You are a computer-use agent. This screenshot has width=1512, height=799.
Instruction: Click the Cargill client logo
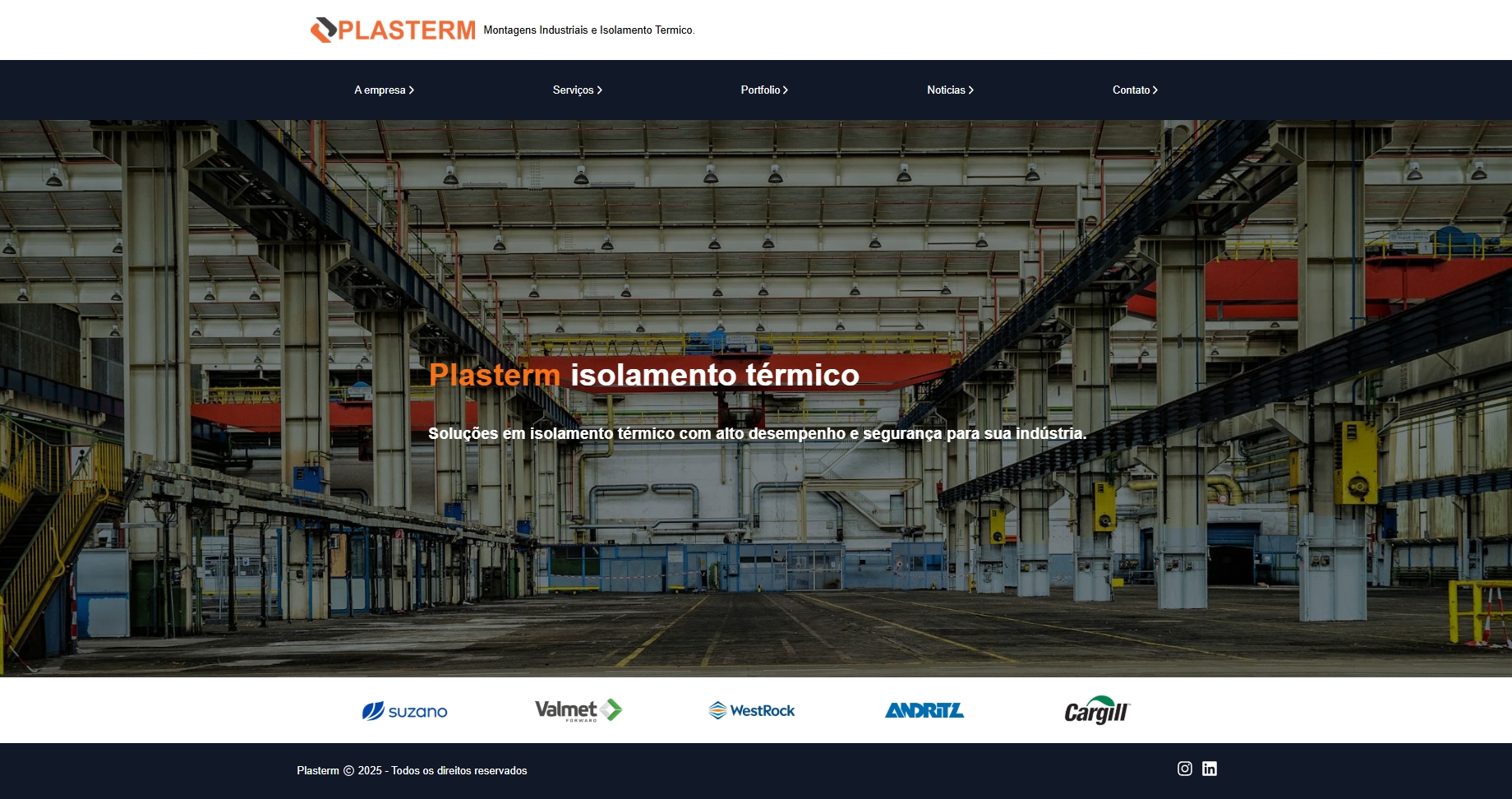click(x=1096, y=709)
